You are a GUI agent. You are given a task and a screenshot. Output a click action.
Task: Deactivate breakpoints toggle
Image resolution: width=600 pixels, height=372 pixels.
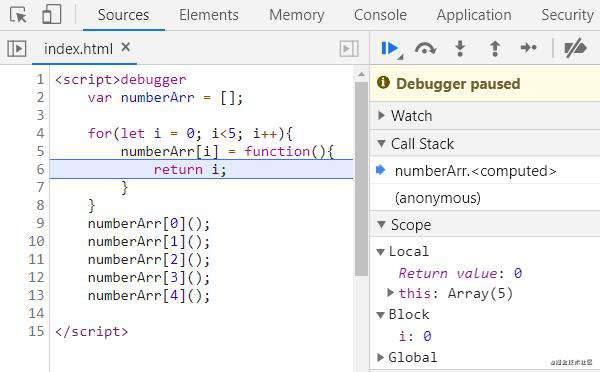[x=576, y=48]
